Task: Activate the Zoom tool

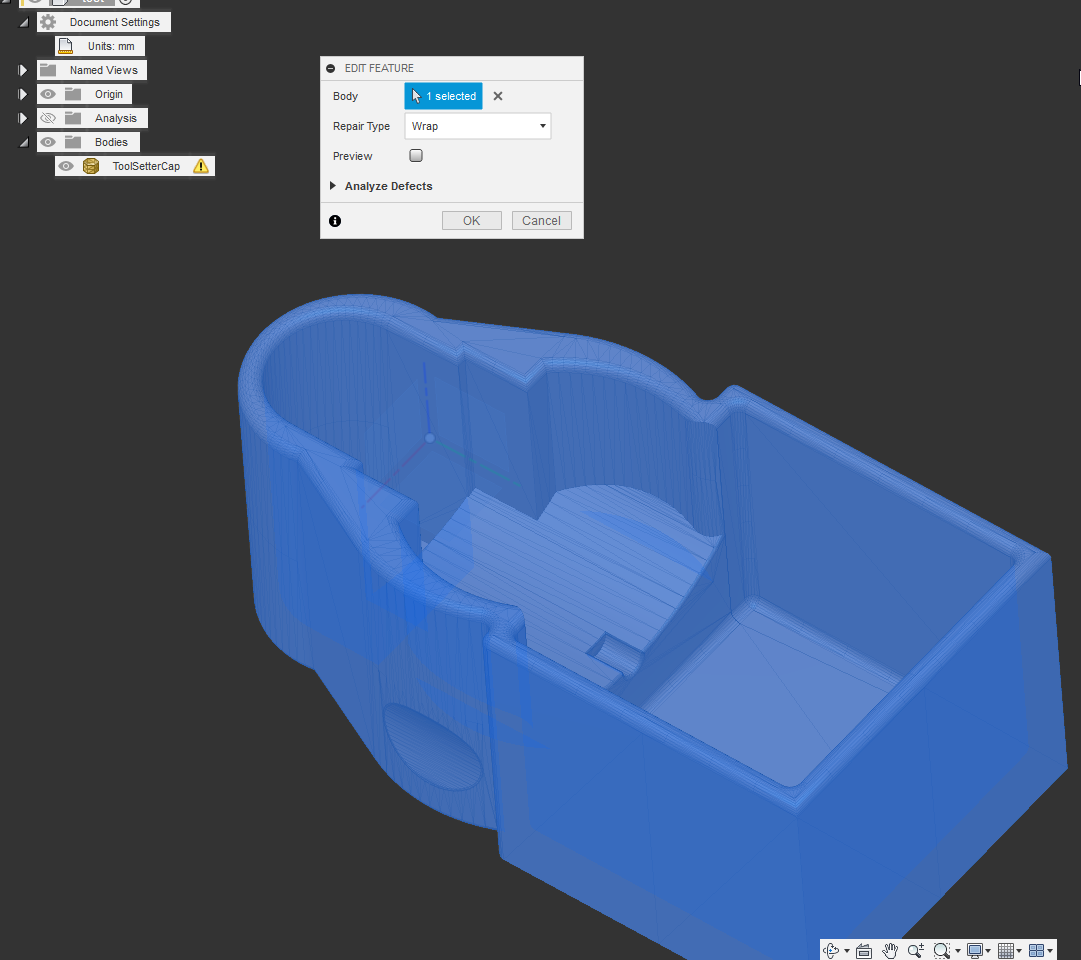Action: click(915, 950)
